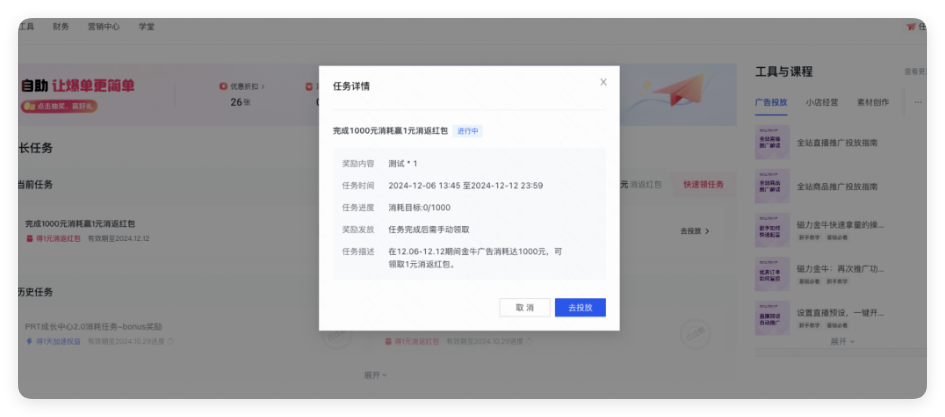This screenshot has width=945, height=417.
Task: Click the 26张 coupon count
Action: coord(240,102)
